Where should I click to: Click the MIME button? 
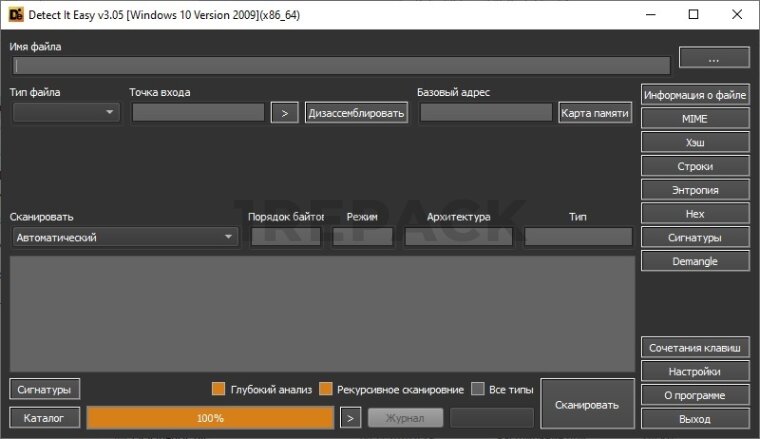pyautogui.click(x=694, y=118)
